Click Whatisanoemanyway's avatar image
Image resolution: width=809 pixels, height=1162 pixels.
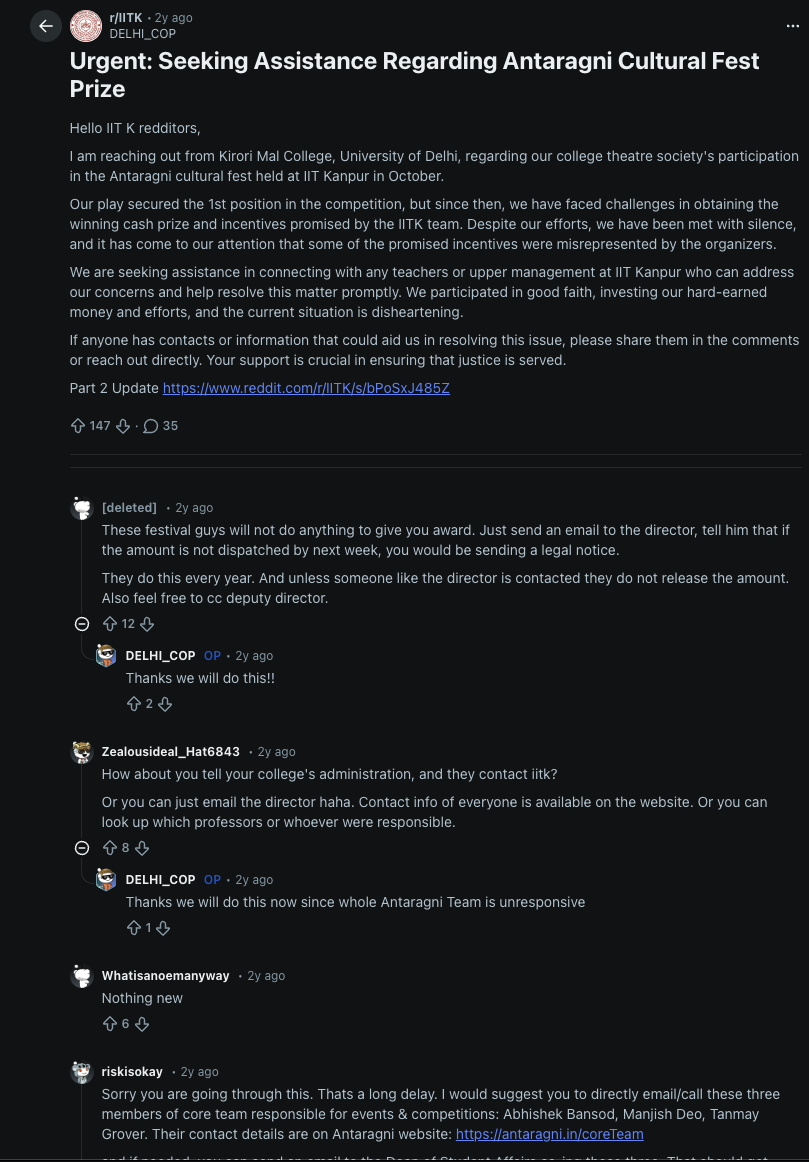[x=82, y=976]
